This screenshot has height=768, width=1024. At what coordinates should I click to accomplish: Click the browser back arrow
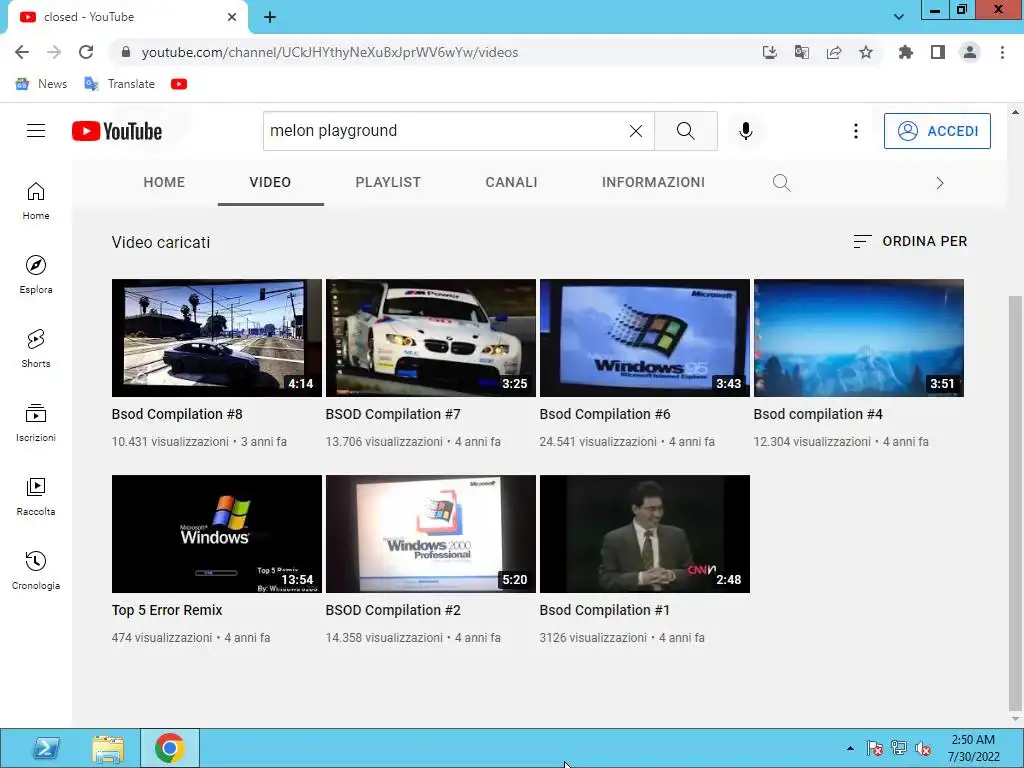(x=22, y=52)
